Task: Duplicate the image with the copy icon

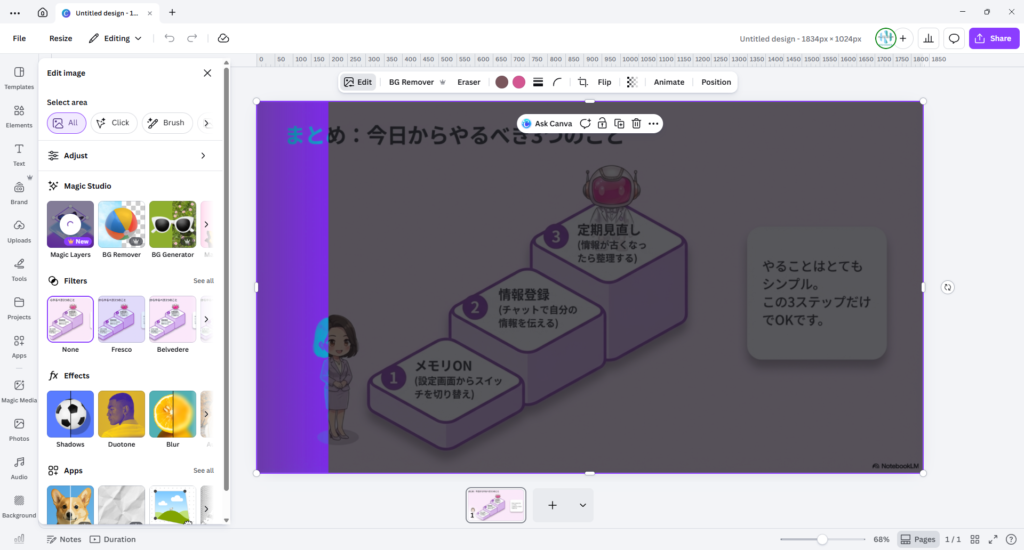Action: (x=619, y=123)
